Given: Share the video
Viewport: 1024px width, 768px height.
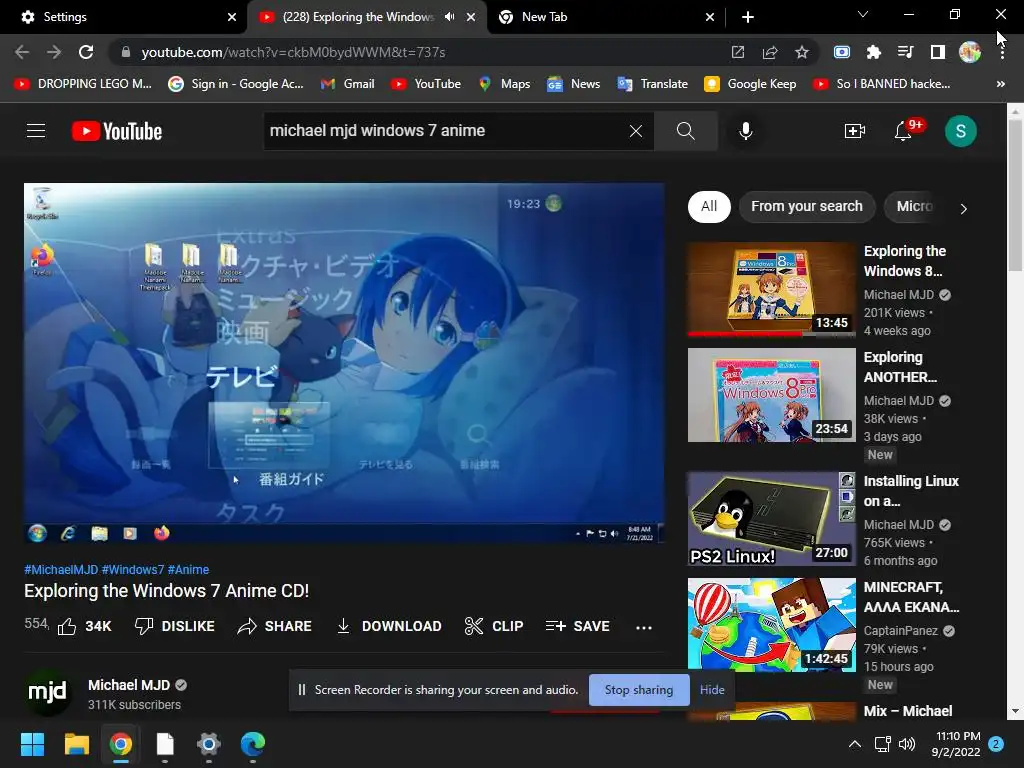Looking at the screenshot, I should click(274, 626).
